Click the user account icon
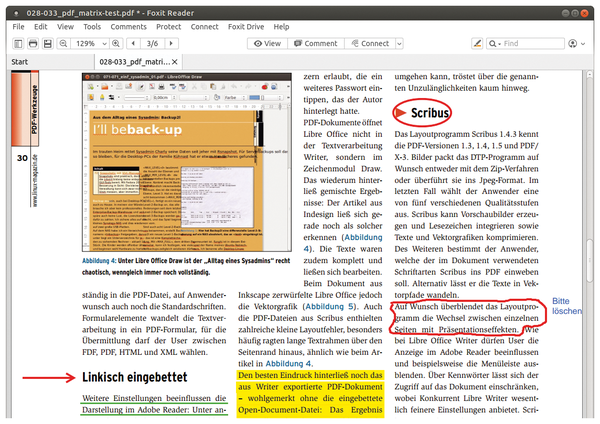600x424 pixels. click(572, 44)
